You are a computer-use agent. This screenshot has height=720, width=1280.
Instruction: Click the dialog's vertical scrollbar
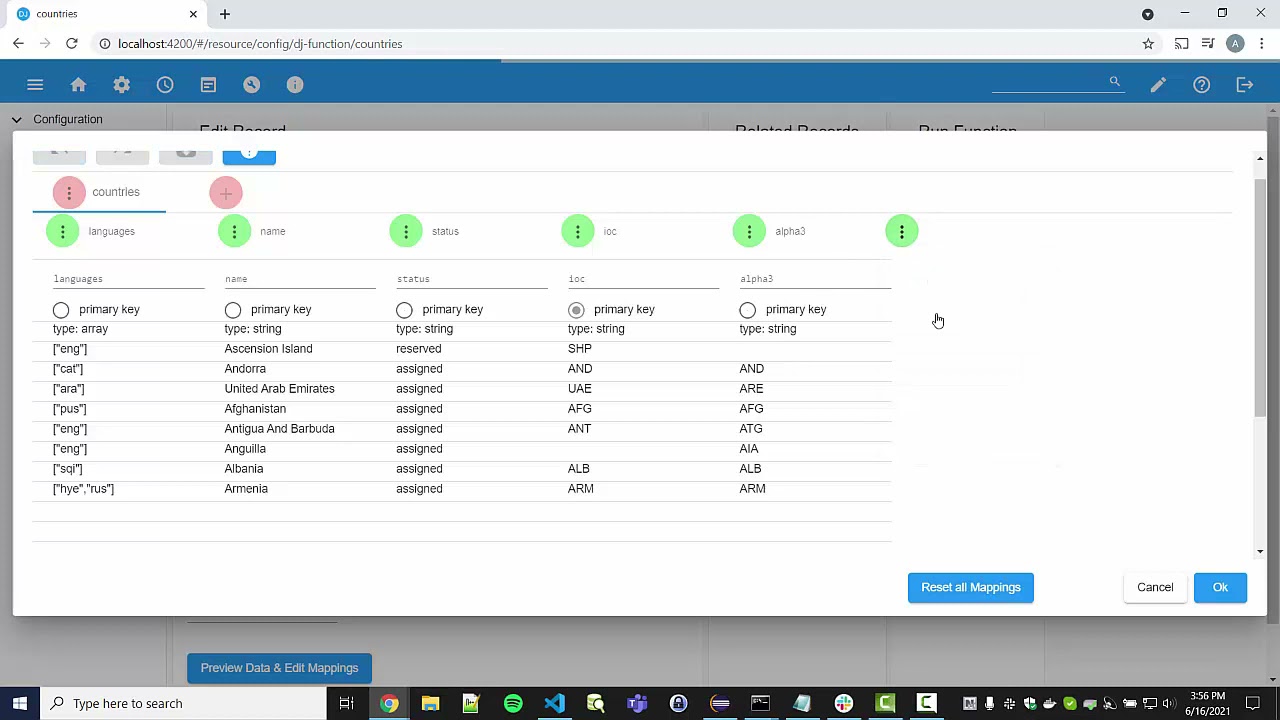(x=1260, y=298)
